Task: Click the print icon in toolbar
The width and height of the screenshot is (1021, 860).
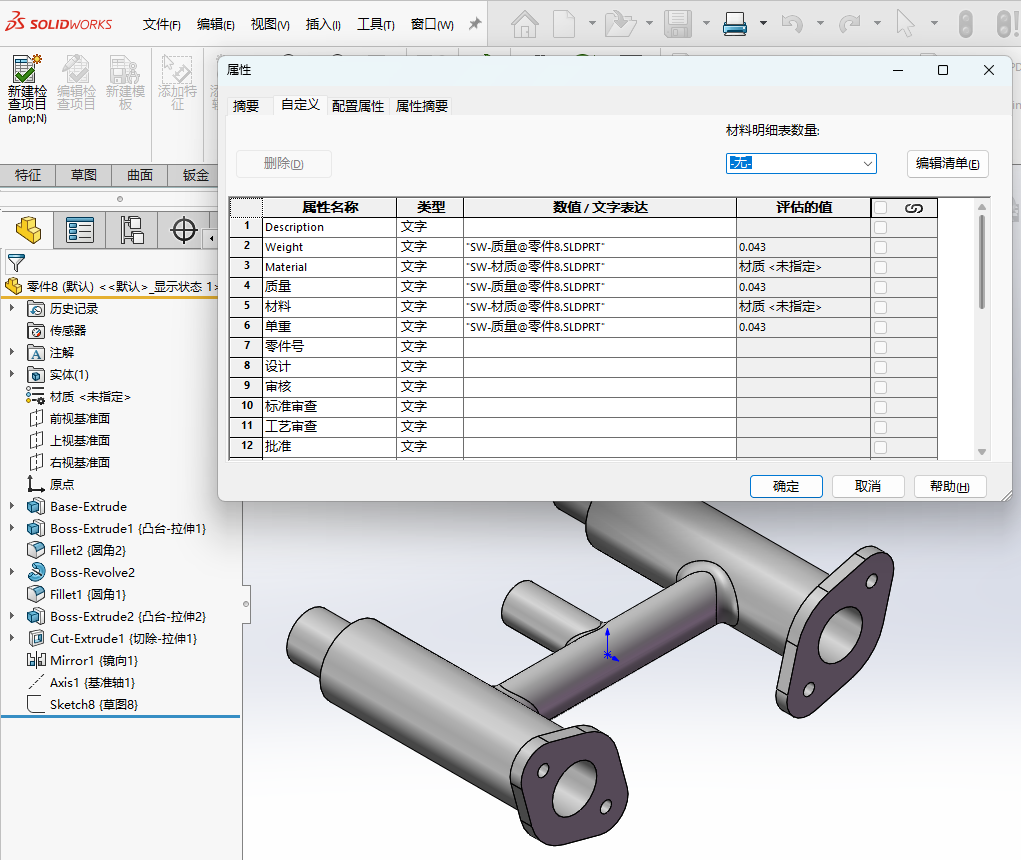Action: point(735,23)
